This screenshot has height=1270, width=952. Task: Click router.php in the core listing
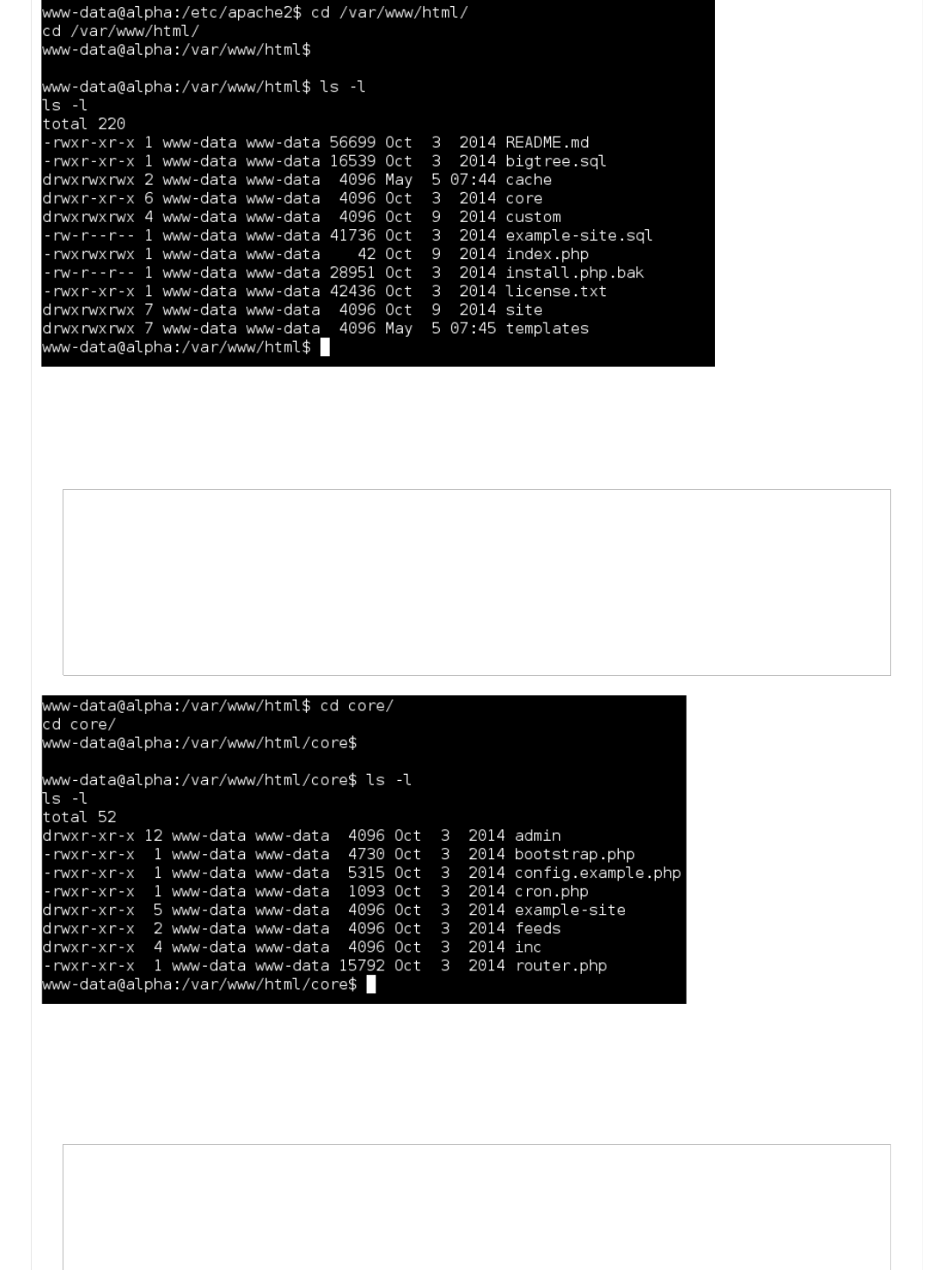click(560, 965)
